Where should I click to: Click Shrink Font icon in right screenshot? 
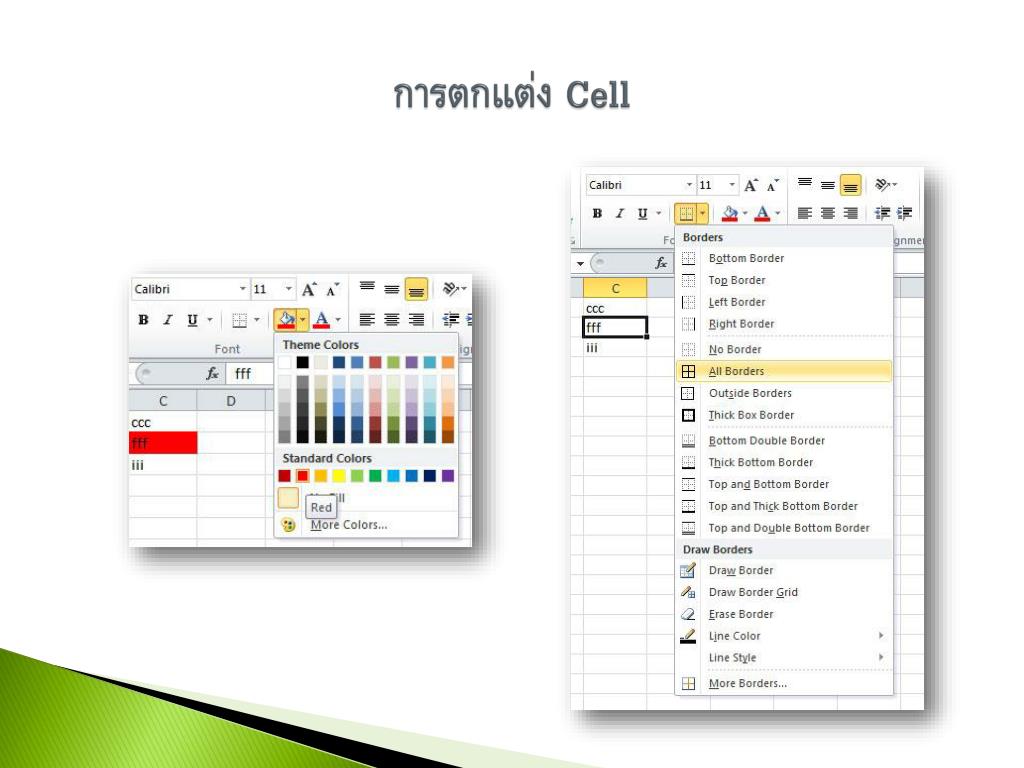click(x=773, y=186)
